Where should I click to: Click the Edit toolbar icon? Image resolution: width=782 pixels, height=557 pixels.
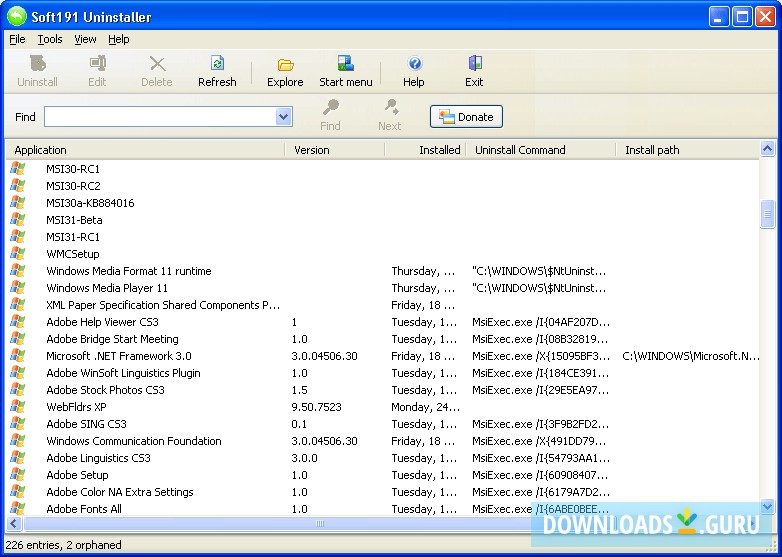(x=98, y=64)
